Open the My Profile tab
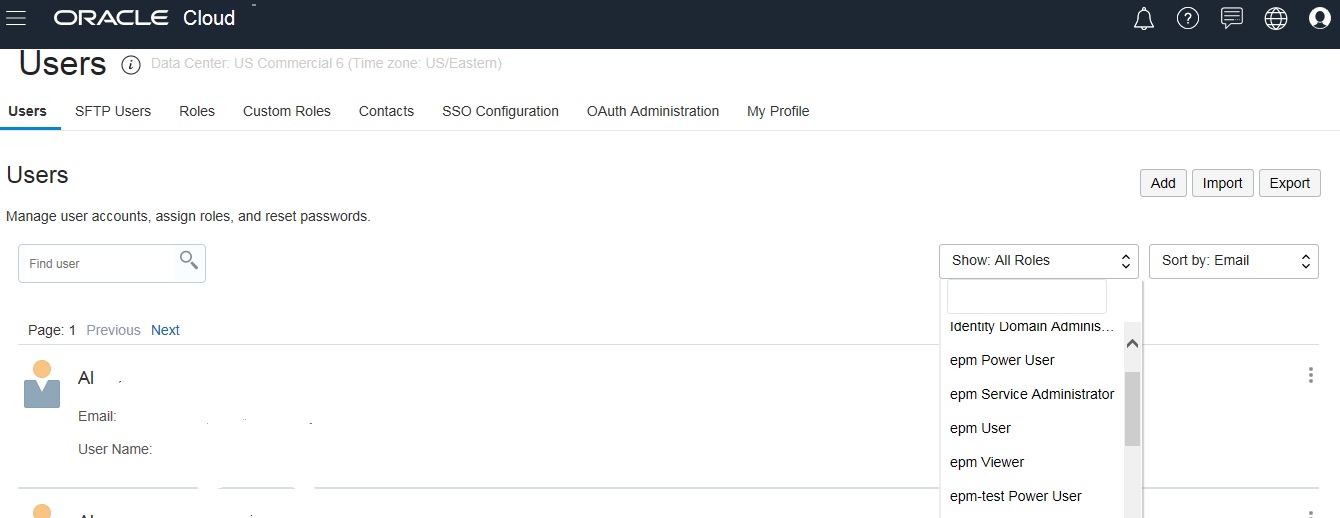Image resolution: width=1340 pixels, height=518 pixels. (778, 111)
